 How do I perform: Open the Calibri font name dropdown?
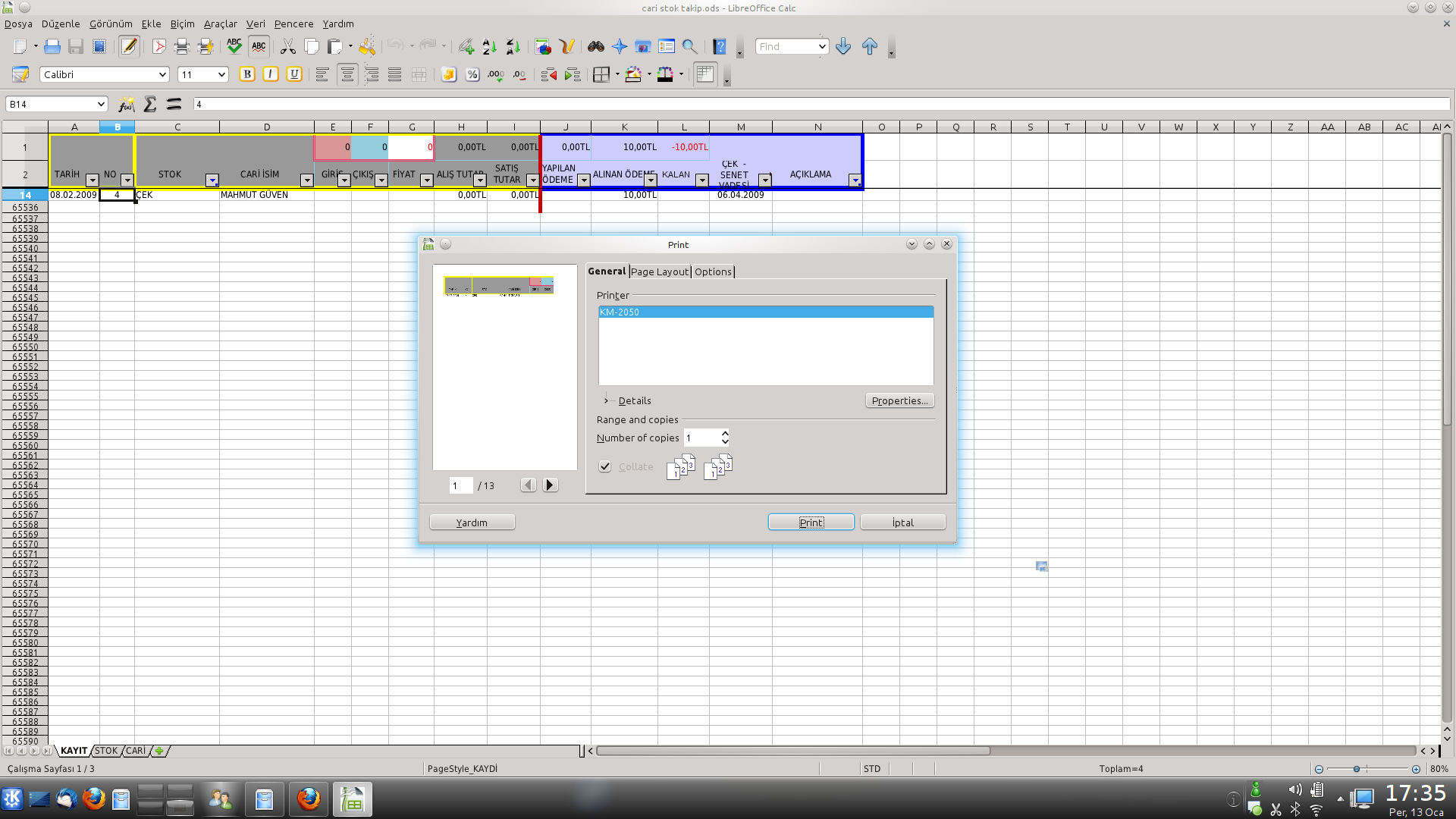click(162, 74)
